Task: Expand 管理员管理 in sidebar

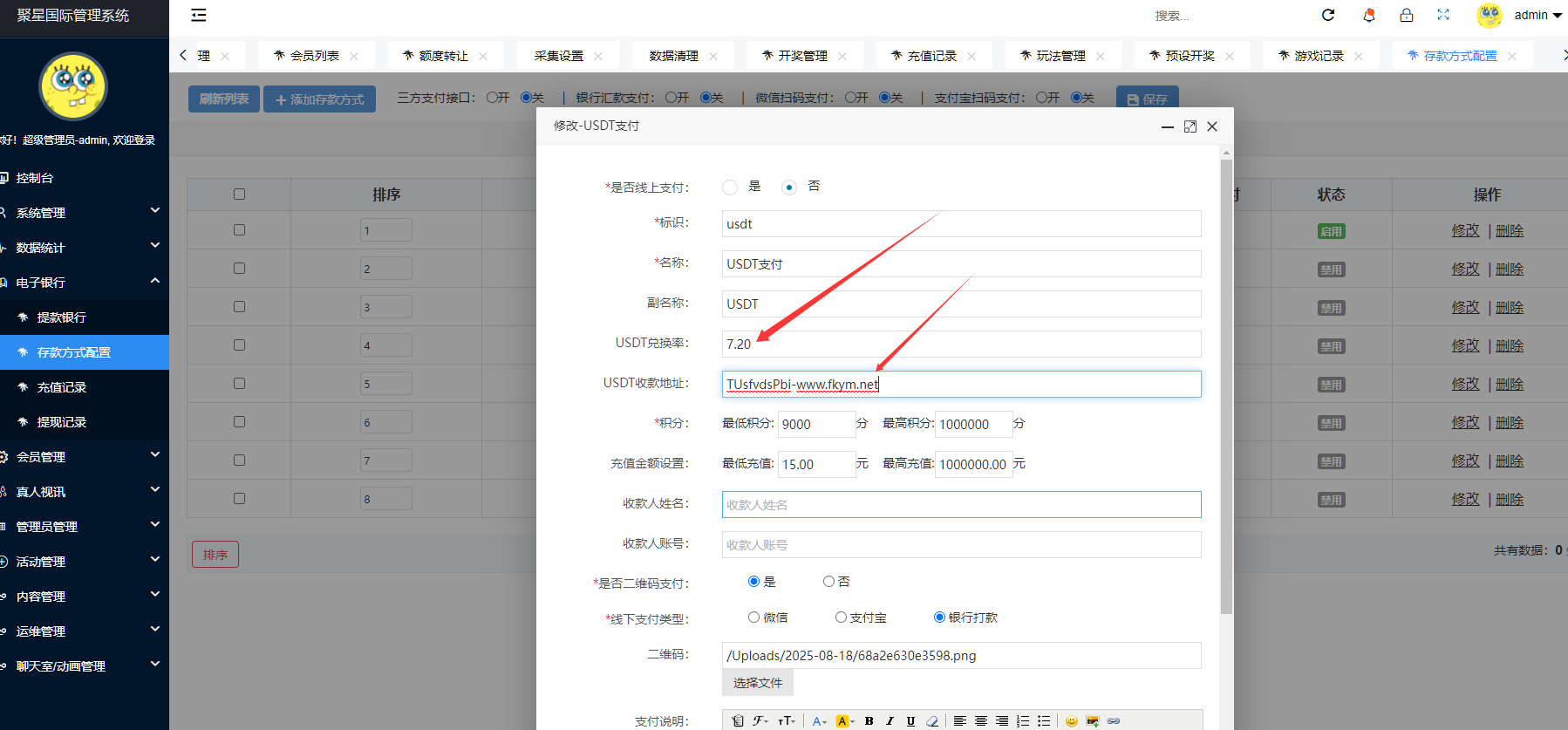Action: pos(85,526)
